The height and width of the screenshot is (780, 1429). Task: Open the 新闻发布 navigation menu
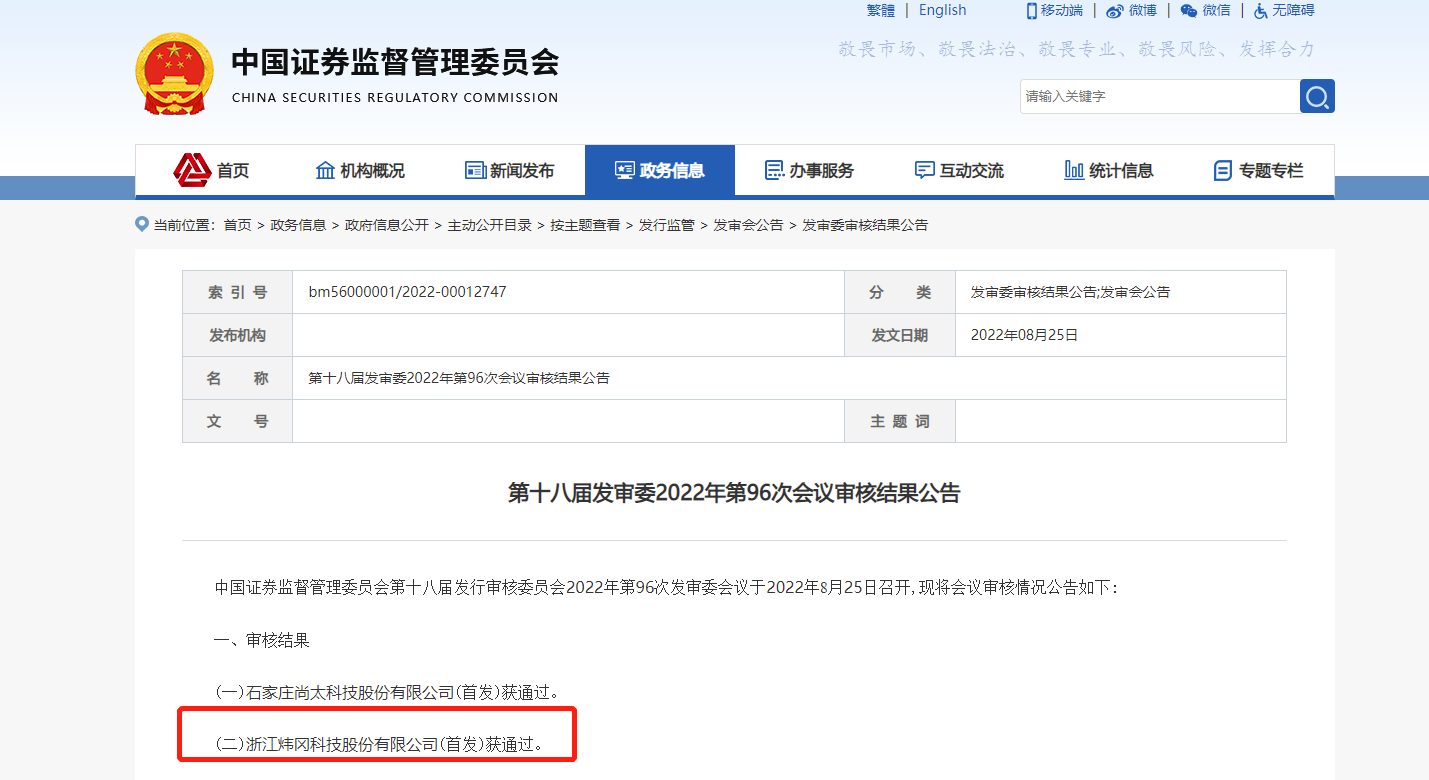click(522, 171)
